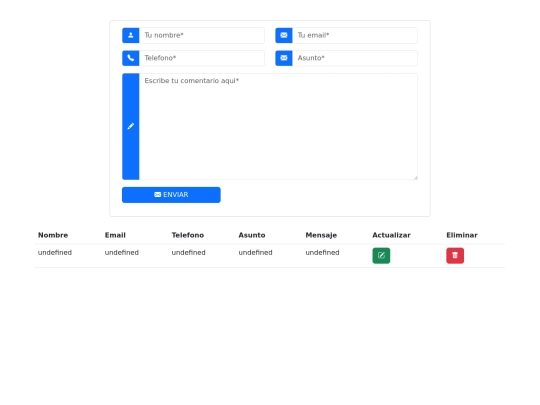The height and width of the screenshot is (405, 540).
Task: Click the textarea resize handle corner
Action: pos(415,177)
